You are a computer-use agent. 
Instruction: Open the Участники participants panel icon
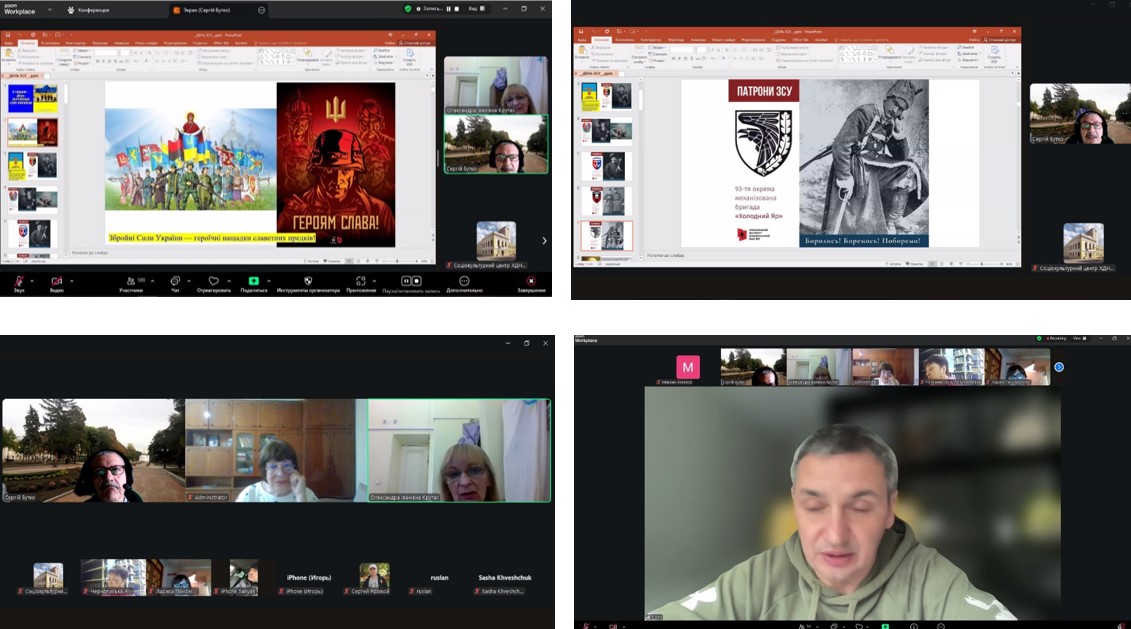click(x=131, y=281)
